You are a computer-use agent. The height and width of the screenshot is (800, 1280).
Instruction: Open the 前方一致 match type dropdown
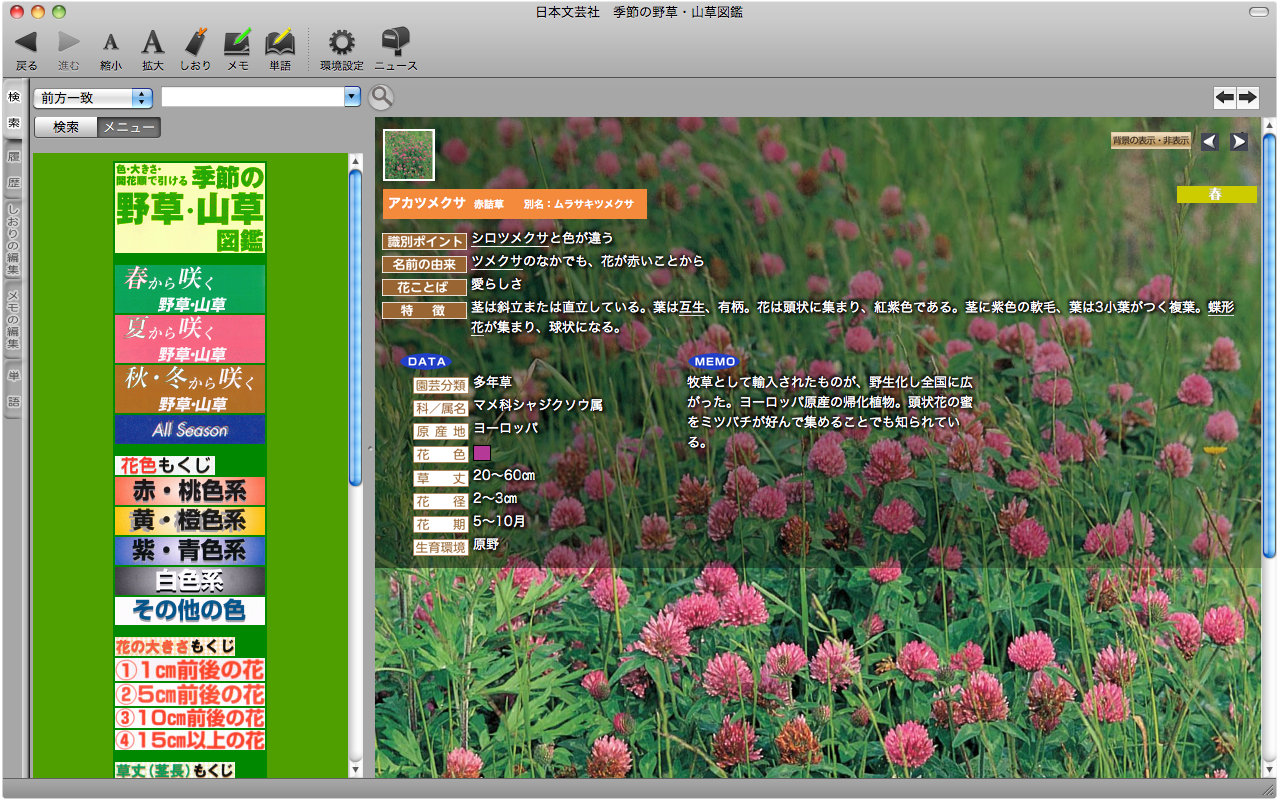[x=92, y=97]
